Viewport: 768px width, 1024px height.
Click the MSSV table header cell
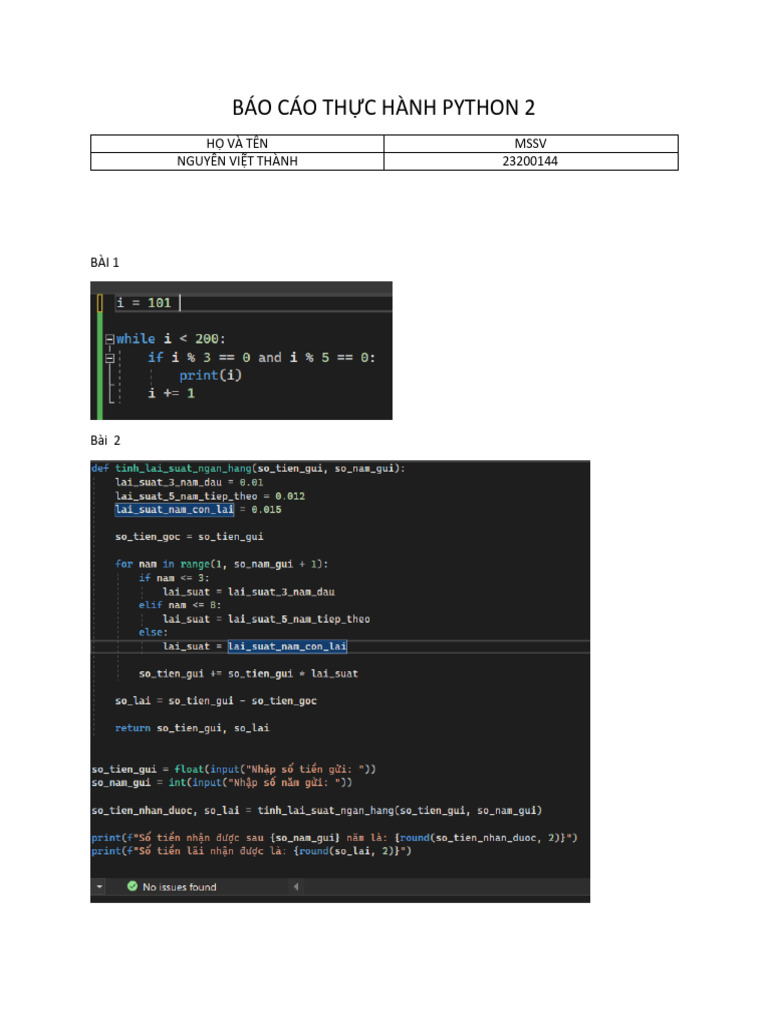pyautogui.click(x=531, y=144)
